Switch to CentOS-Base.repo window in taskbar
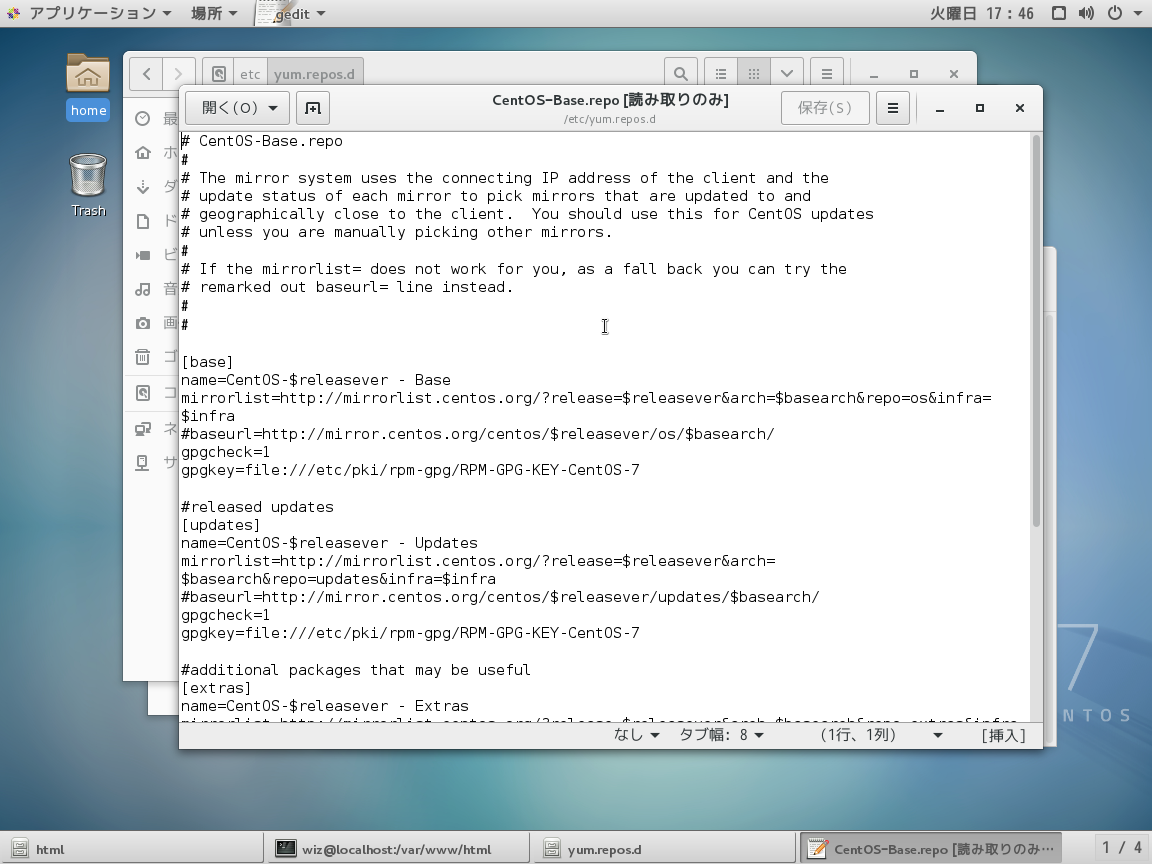This screenshot has height=864, width=1152. 929,849
